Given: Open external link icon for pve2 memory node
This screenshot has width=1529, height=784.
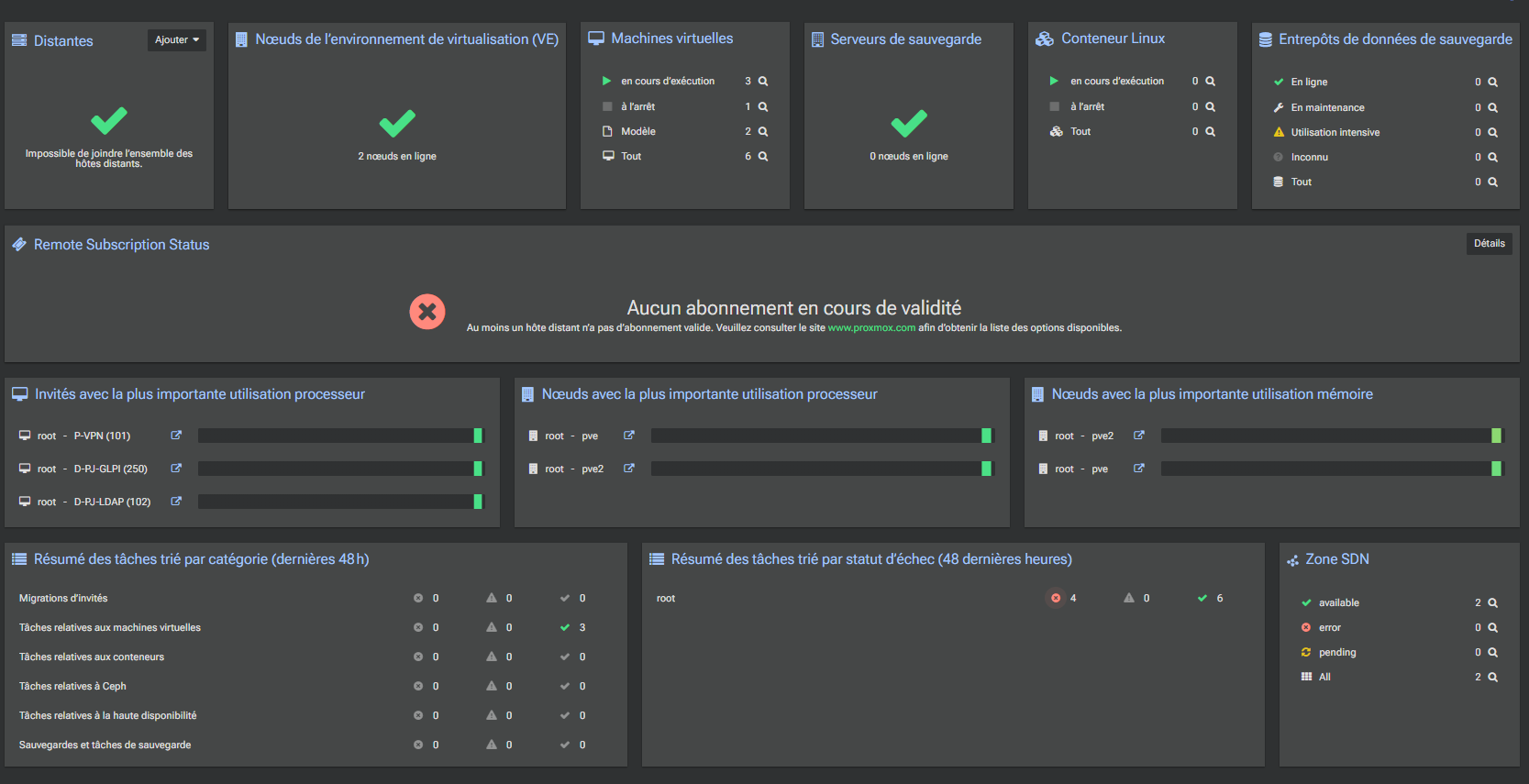Looking at the screenshot, I should point(1138,436).
